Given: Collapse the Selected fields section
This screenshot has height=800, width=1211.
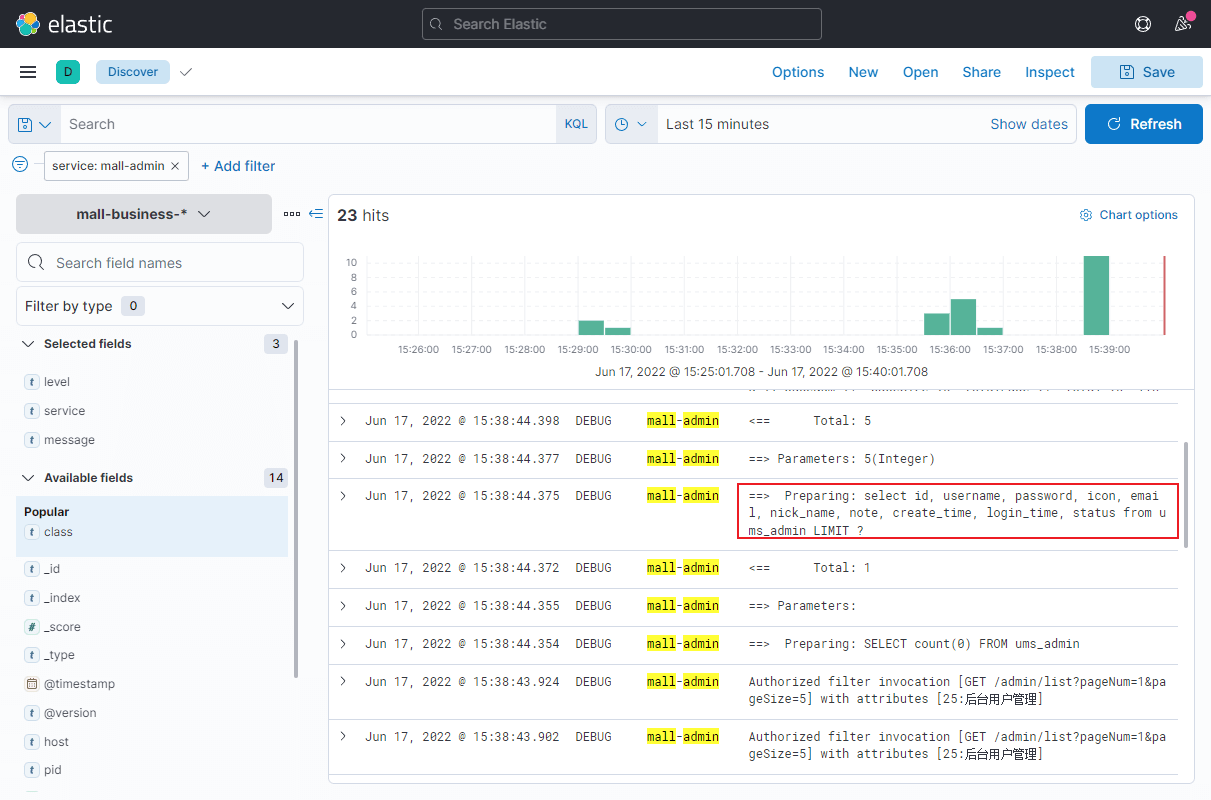Looking at the screenshot, I should 29,344.
